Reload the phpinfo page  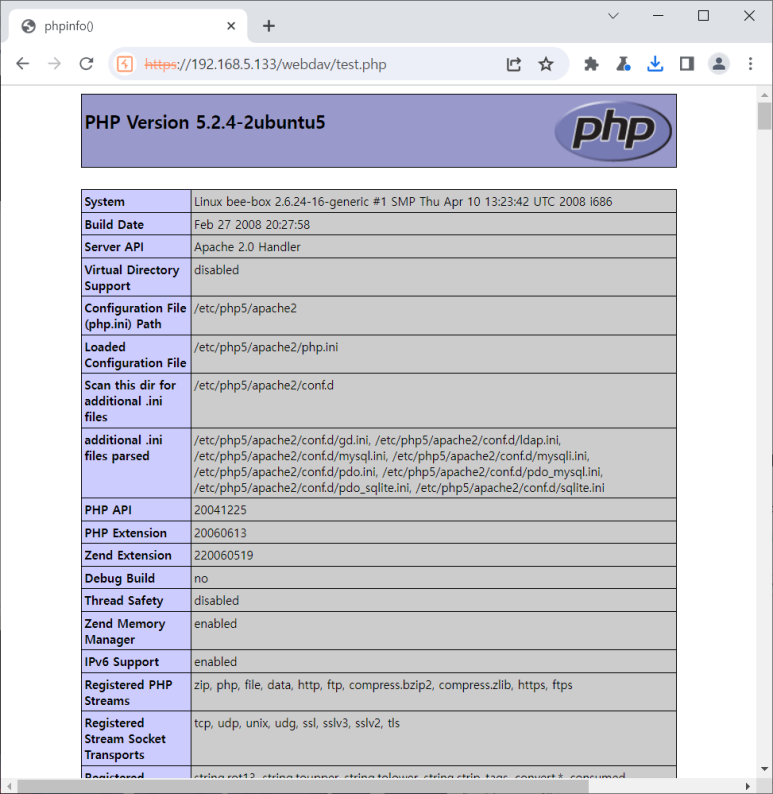(87, 64)
